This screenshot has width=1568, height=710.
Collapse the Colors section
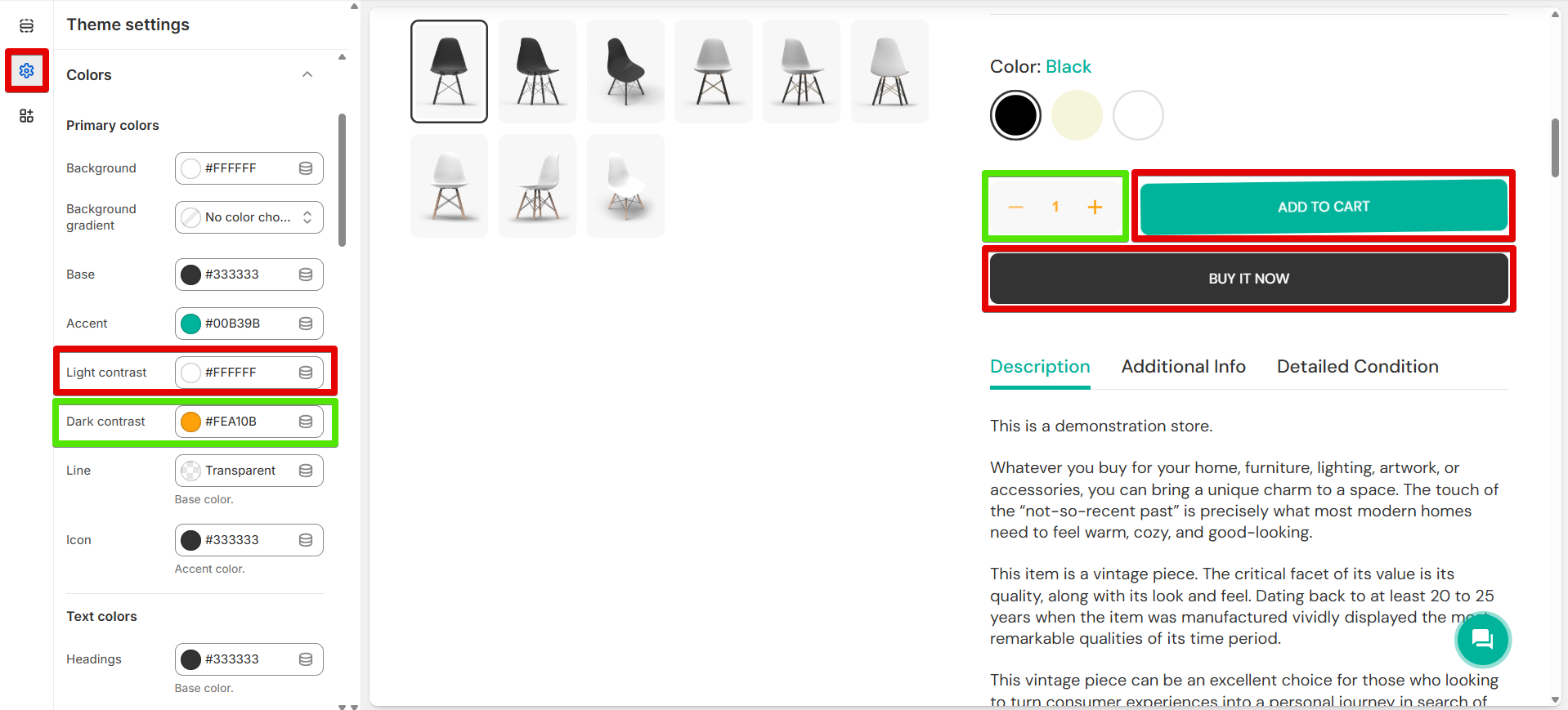tap(307, 74)
